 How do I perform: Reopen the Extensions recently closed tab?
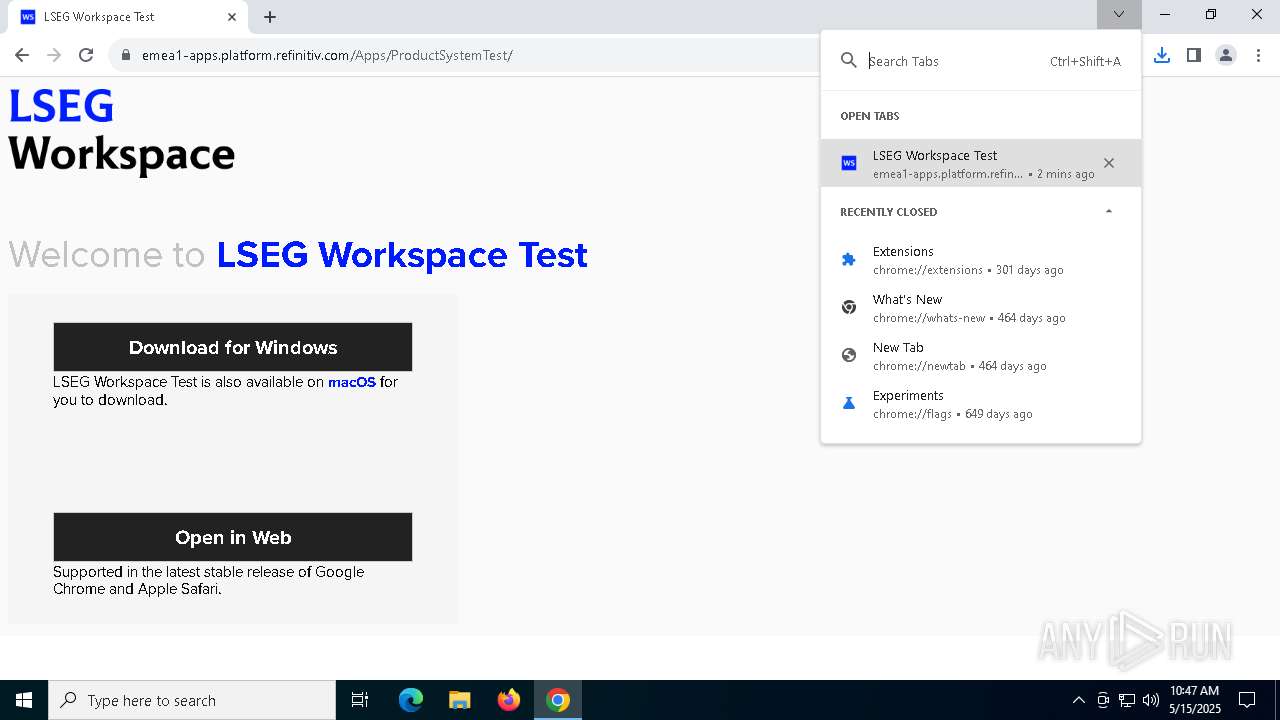click(980, 260)
